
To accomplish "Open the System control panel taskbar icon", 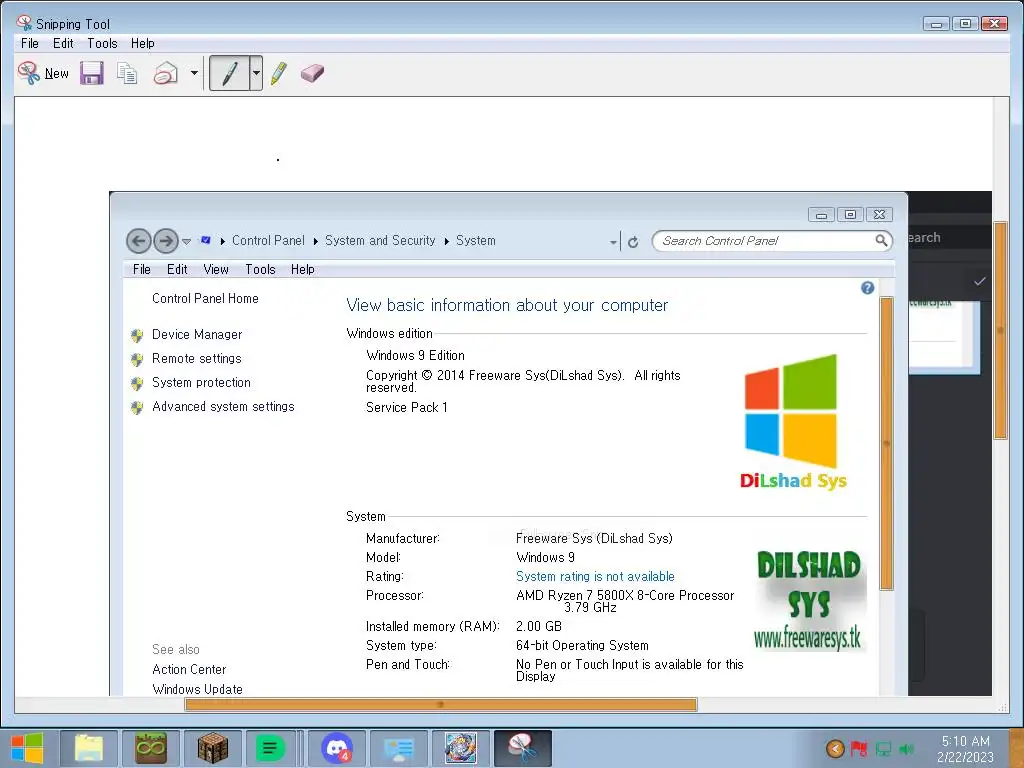I will coord(398,748).
